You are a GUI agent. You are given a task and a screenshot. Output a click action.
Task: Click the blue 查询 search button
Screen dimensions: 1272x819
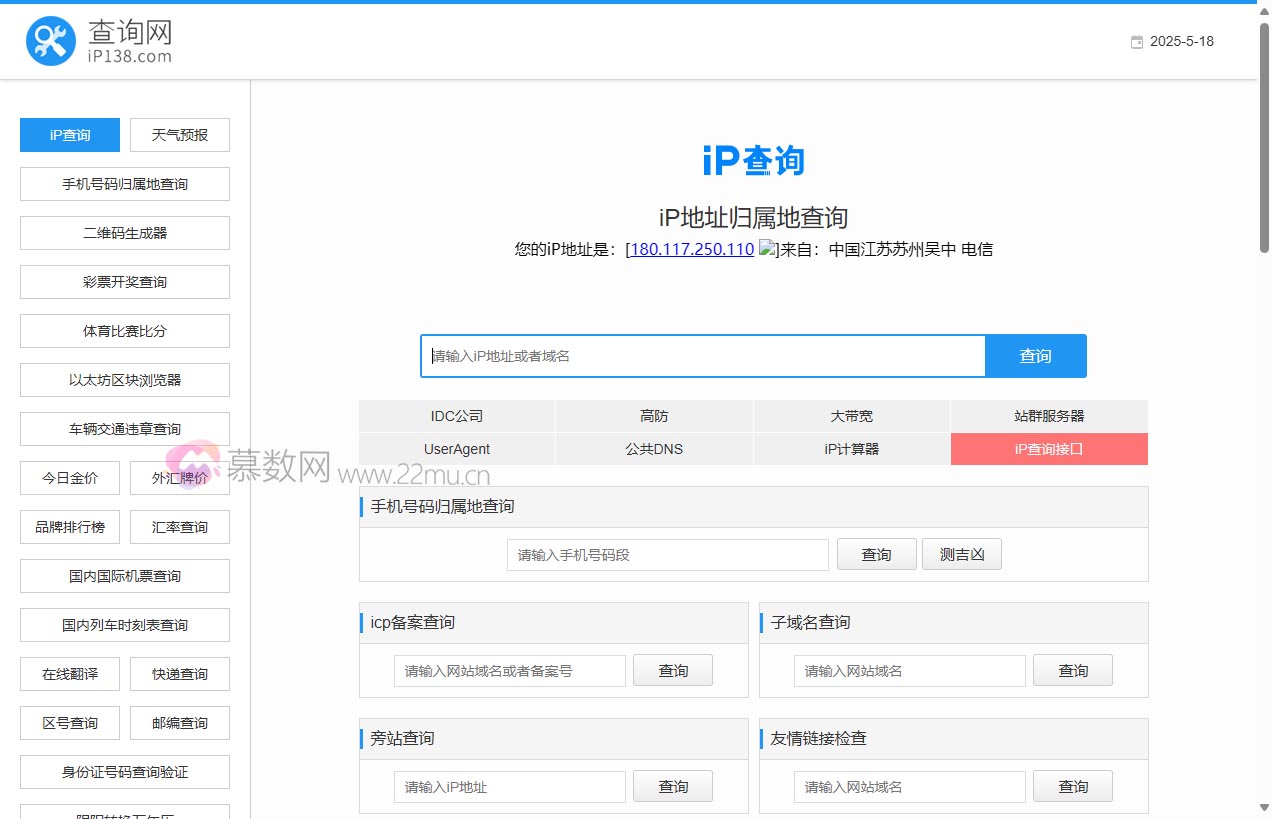tap(1035, 355)
